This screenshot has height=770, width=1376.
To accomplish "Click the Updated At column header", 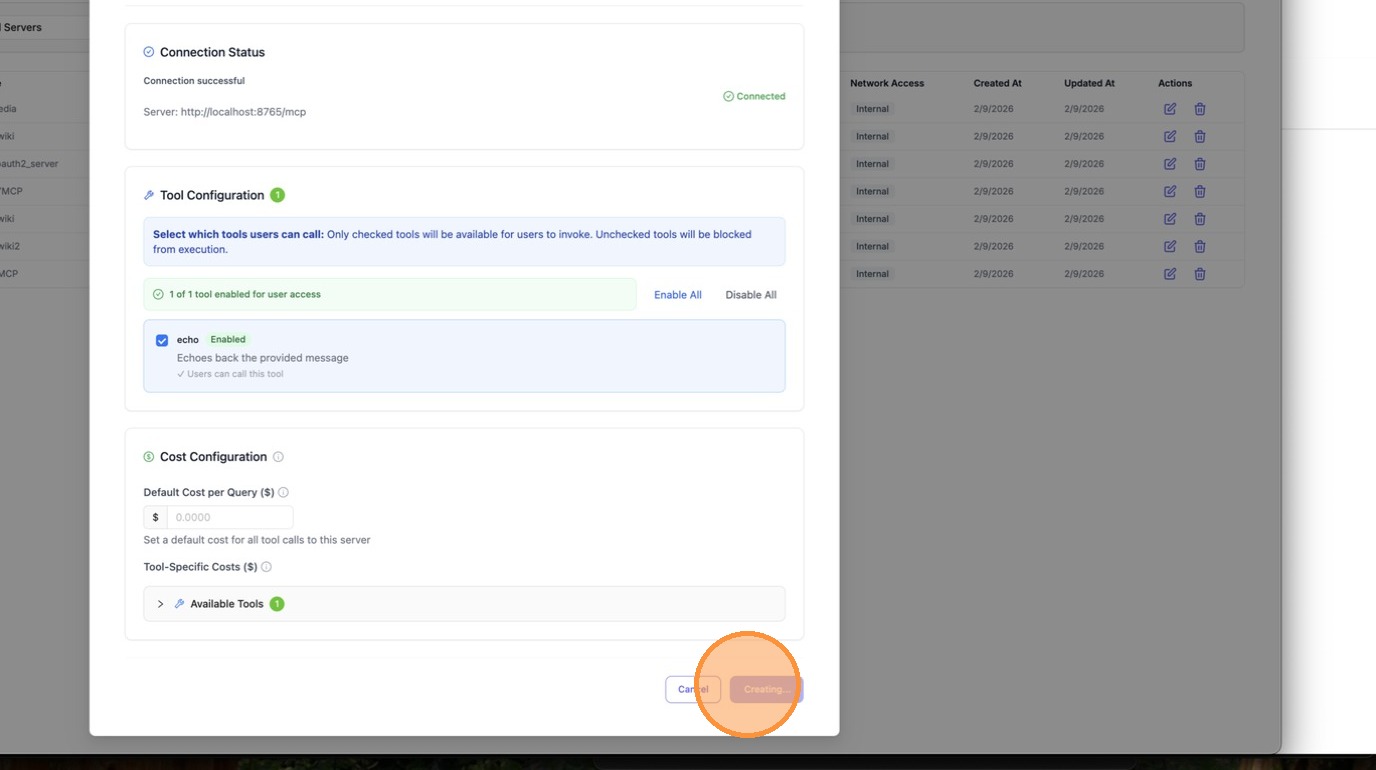I will 1089,83.
